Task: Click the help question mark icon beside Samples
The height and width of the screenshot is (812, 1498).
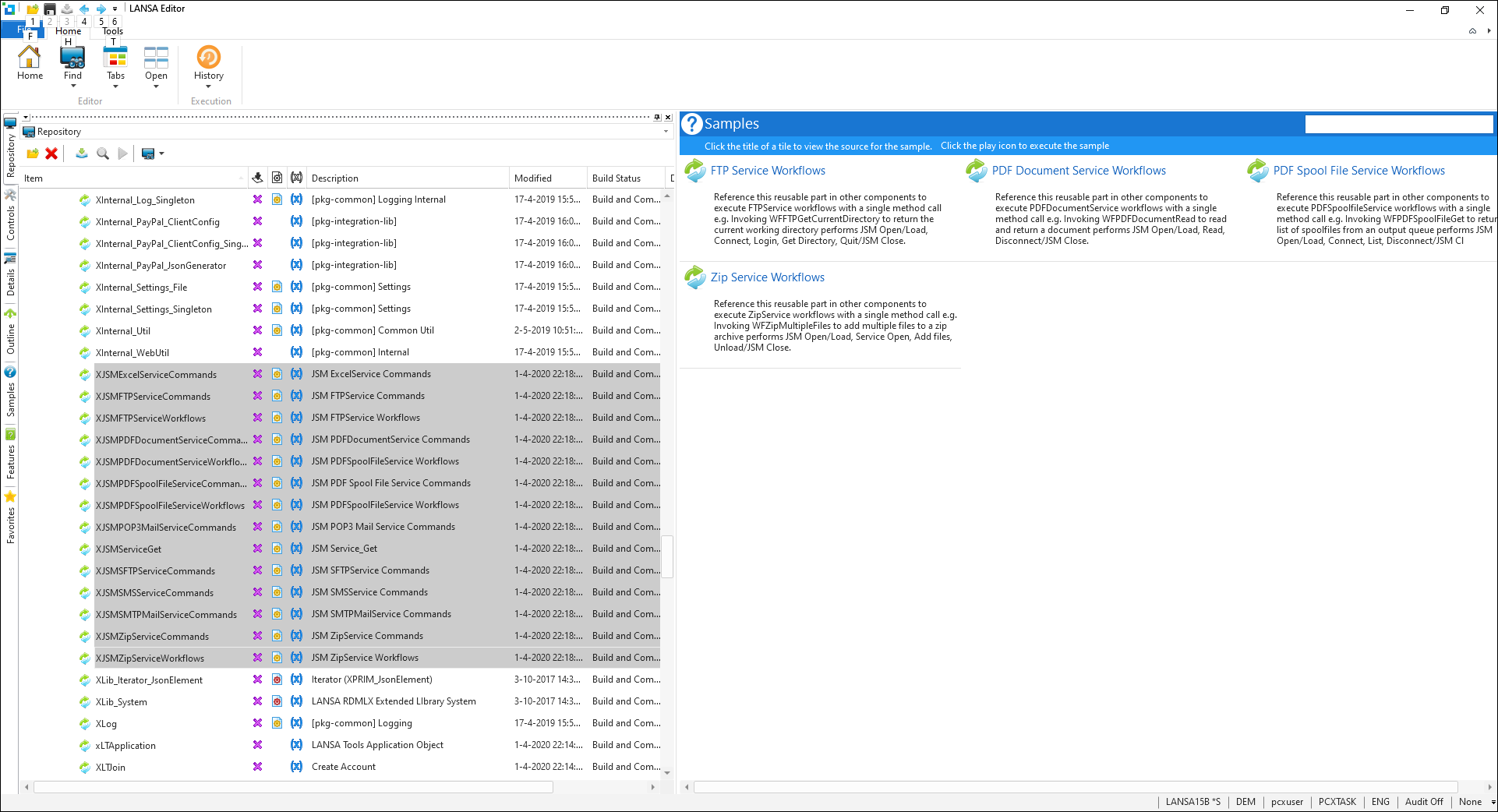Action: click(x=691, y=124)
